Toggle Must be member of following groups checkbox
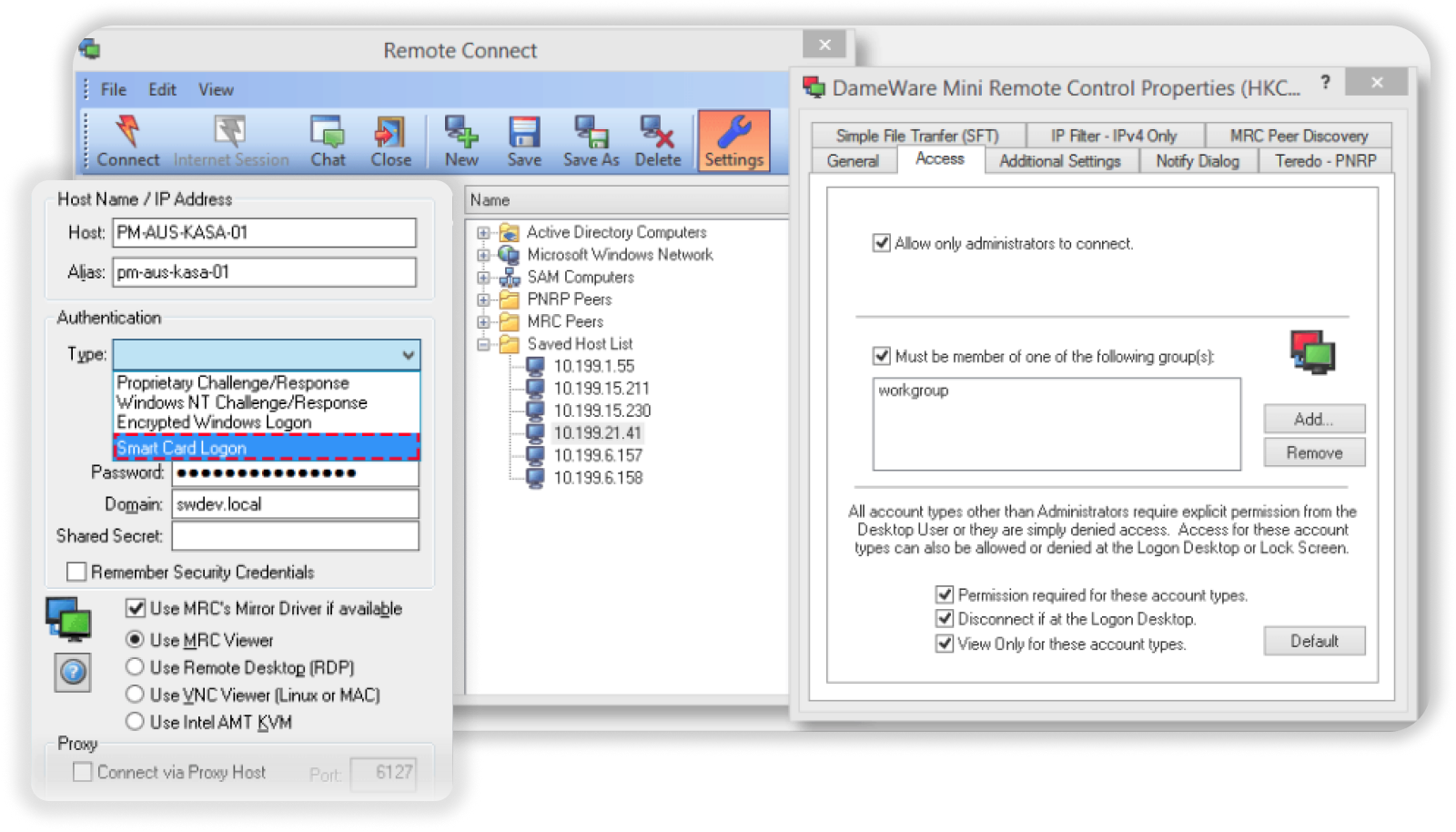The width and height of the screenshot is (1456, 832). (x=881, y=356)
